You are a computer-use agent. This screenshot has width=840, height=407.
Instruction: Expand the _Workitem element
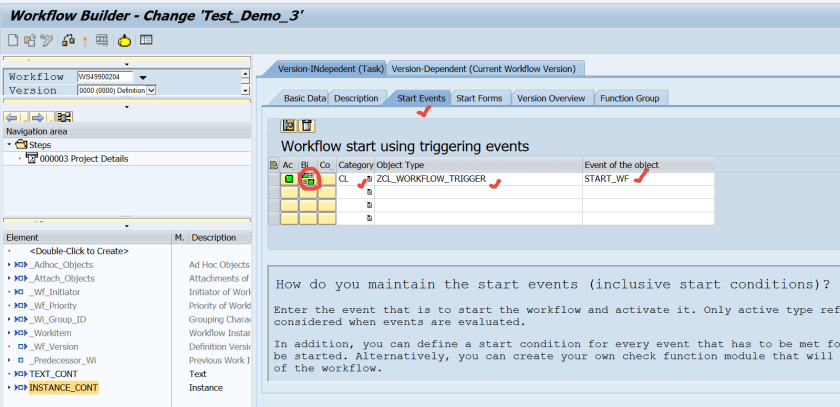(9, 333)
